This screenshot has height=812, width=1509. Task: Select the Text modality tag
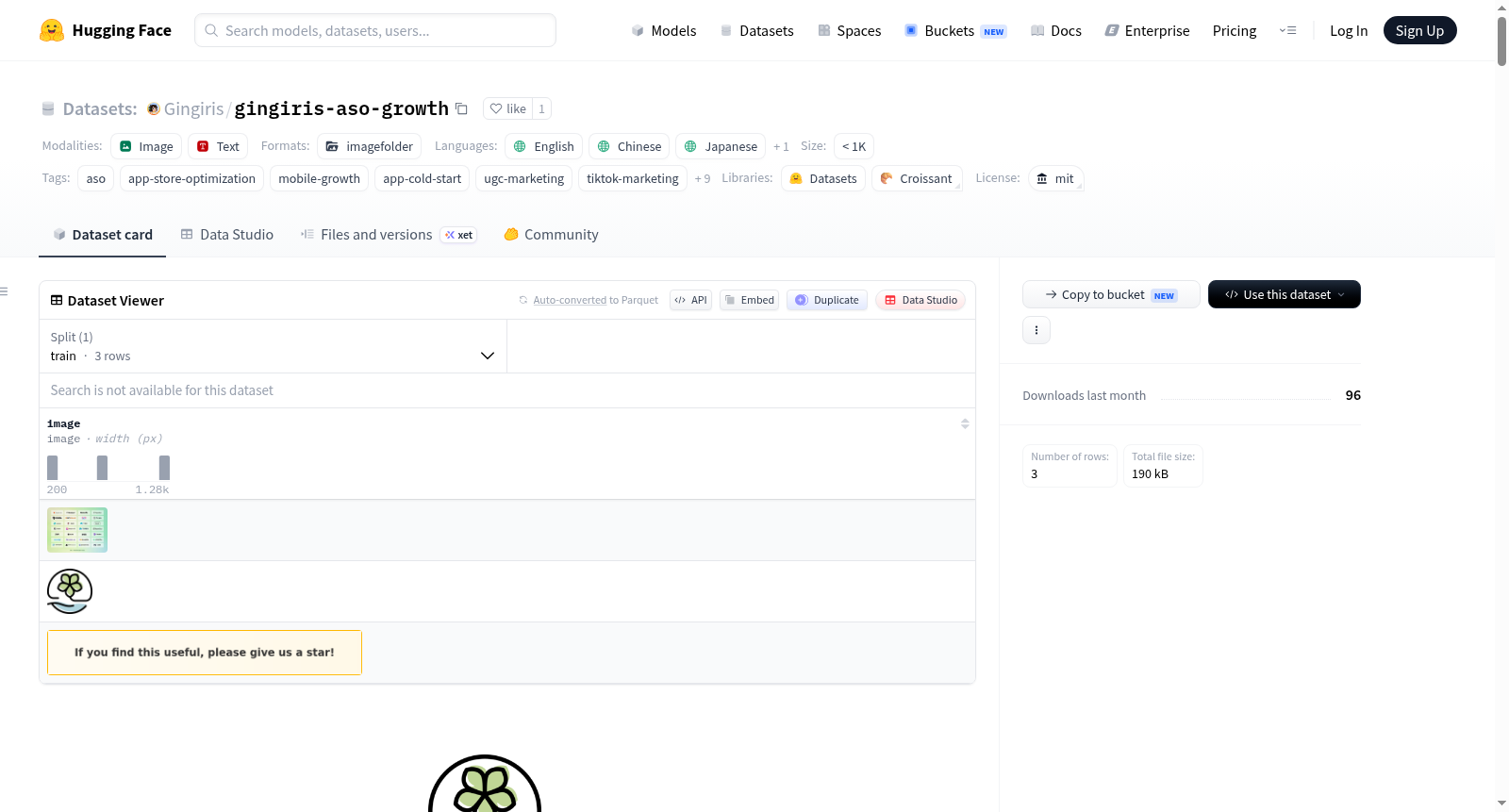pos(218,146)
